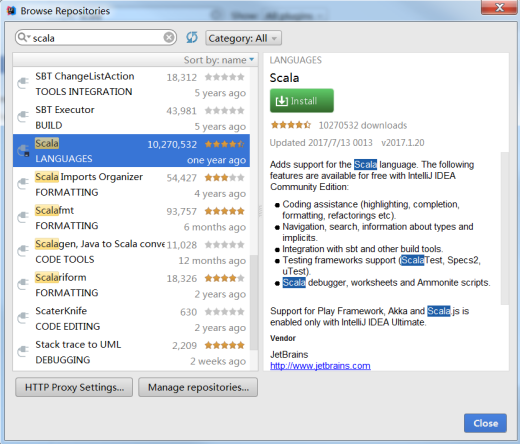Click the Vendor heading

[x=283, y=338]
